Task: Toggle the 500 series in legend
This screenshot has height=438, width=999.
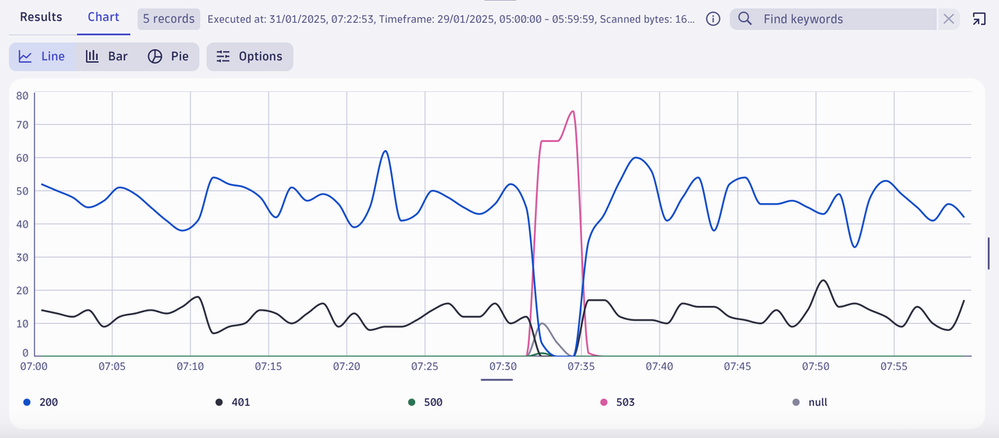Action: (x=432, y=403)
